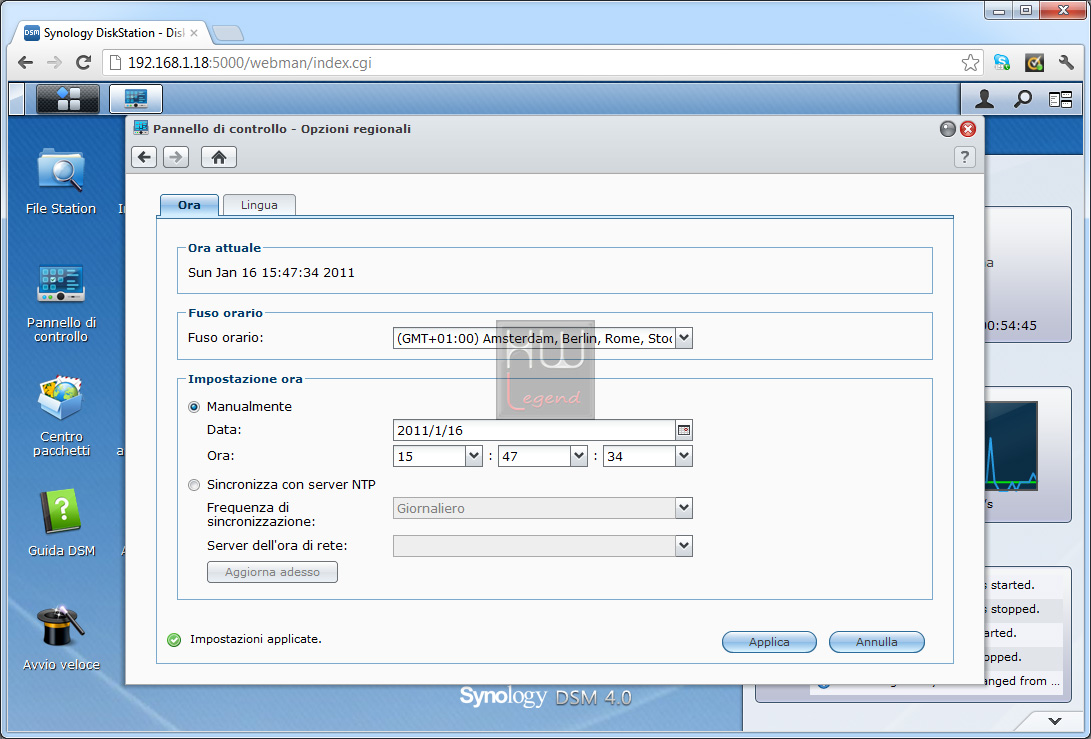This screenshot has height=739, width=1091.
Task: Click the Applica button
Action: pyautogui.click(x=769, y=642)
